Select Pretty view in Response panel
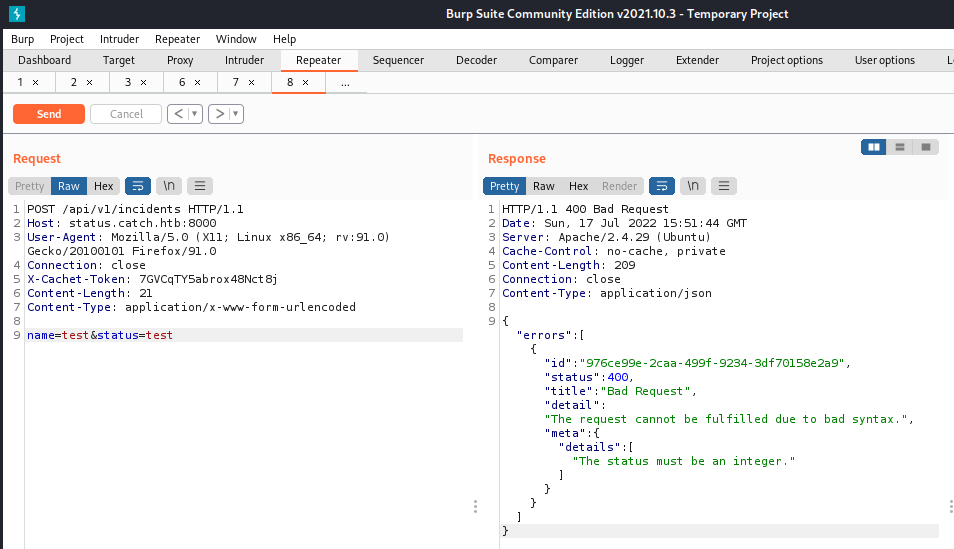The image size is (954, 549). [504, 186]
